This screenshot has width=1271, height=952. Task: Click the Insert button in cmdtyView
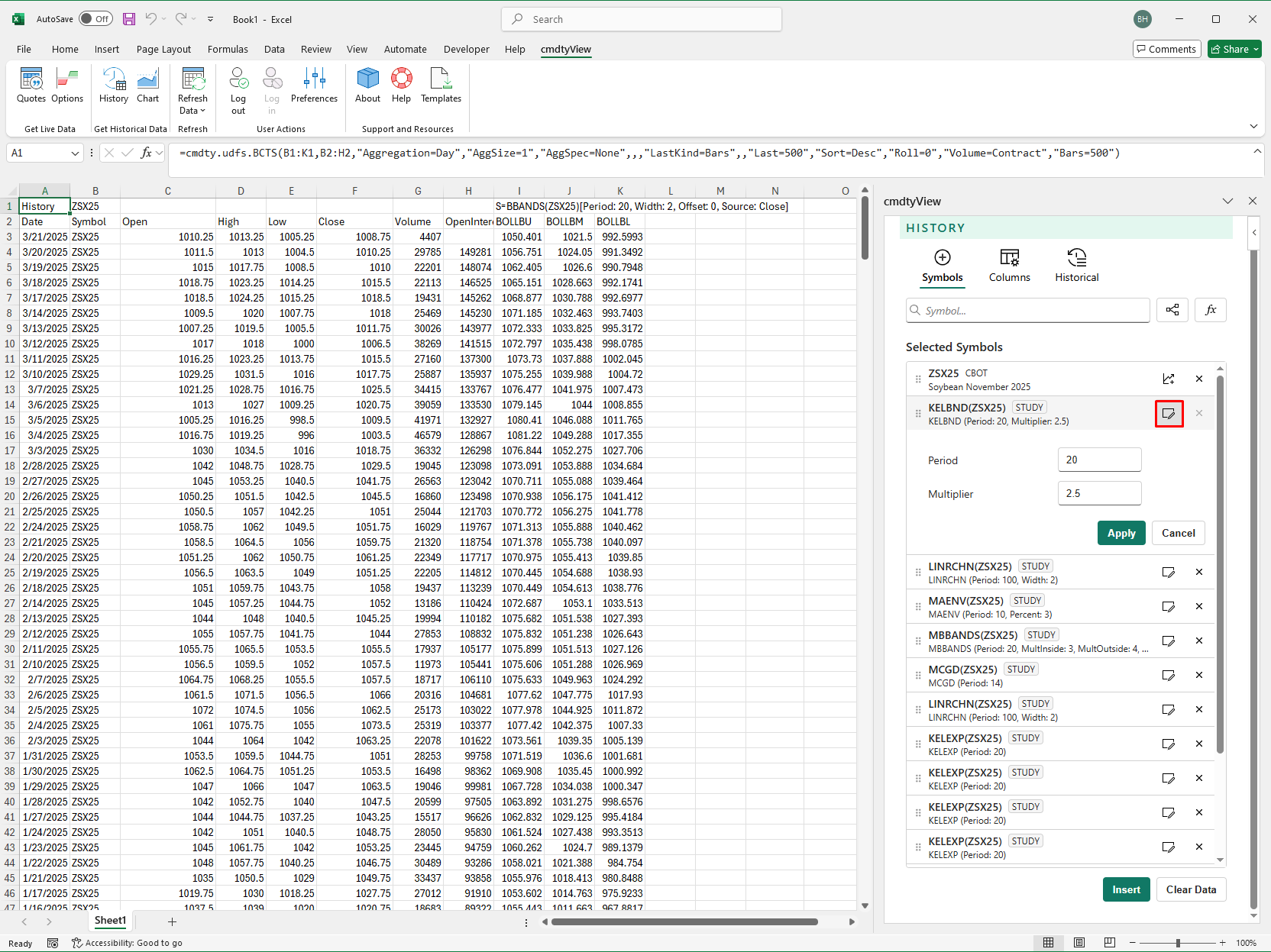(1126, 889)
